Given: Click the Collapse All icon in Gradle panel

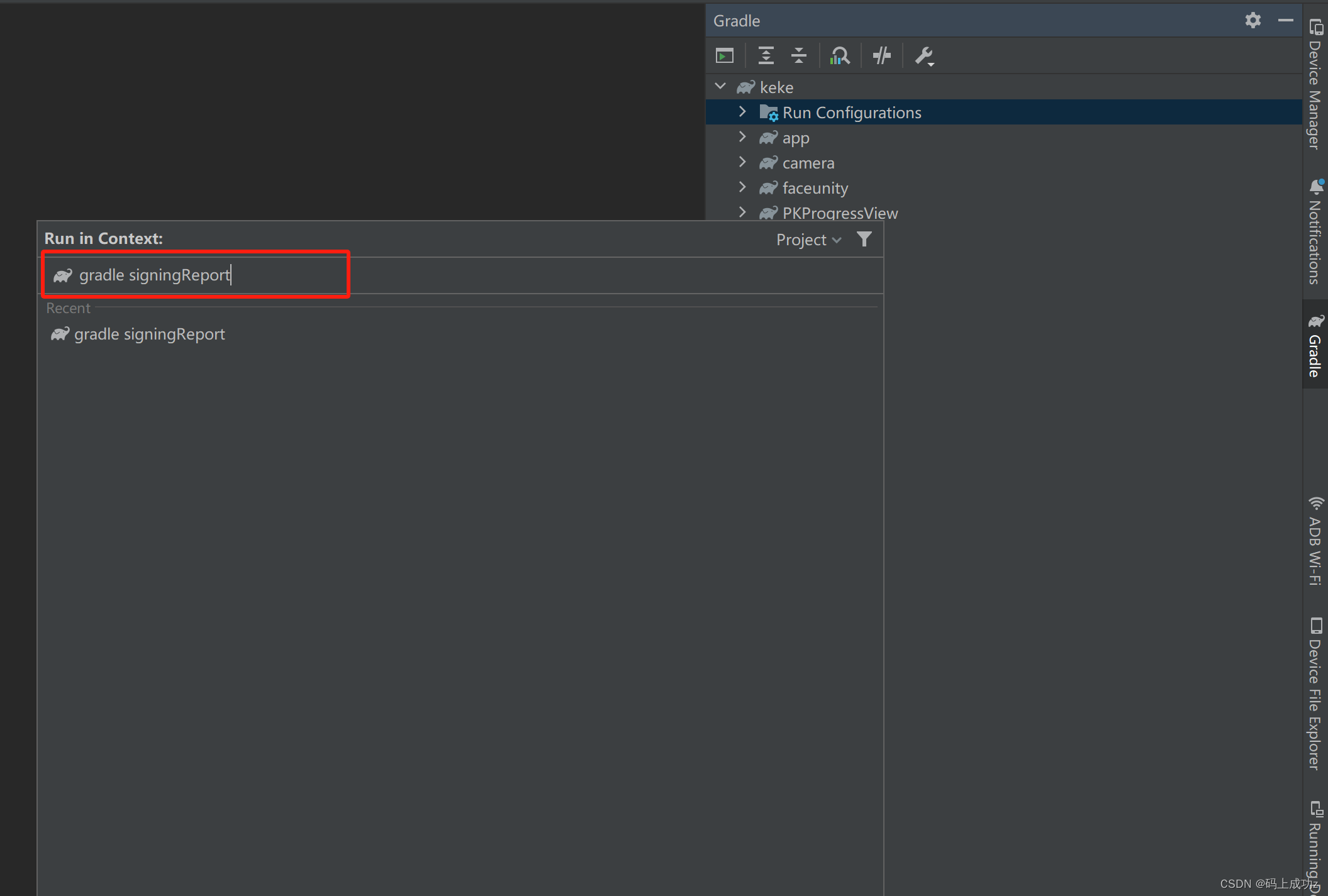Looking at the screenshot, I should coord(798,55).
